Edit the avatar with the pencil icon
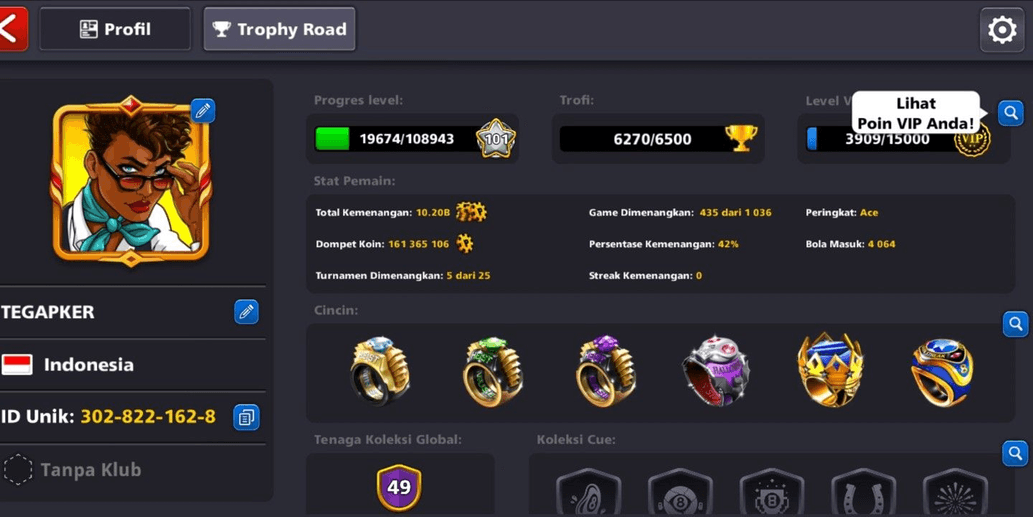Screen dimensions: 1033x517 [x=203, y=111]
